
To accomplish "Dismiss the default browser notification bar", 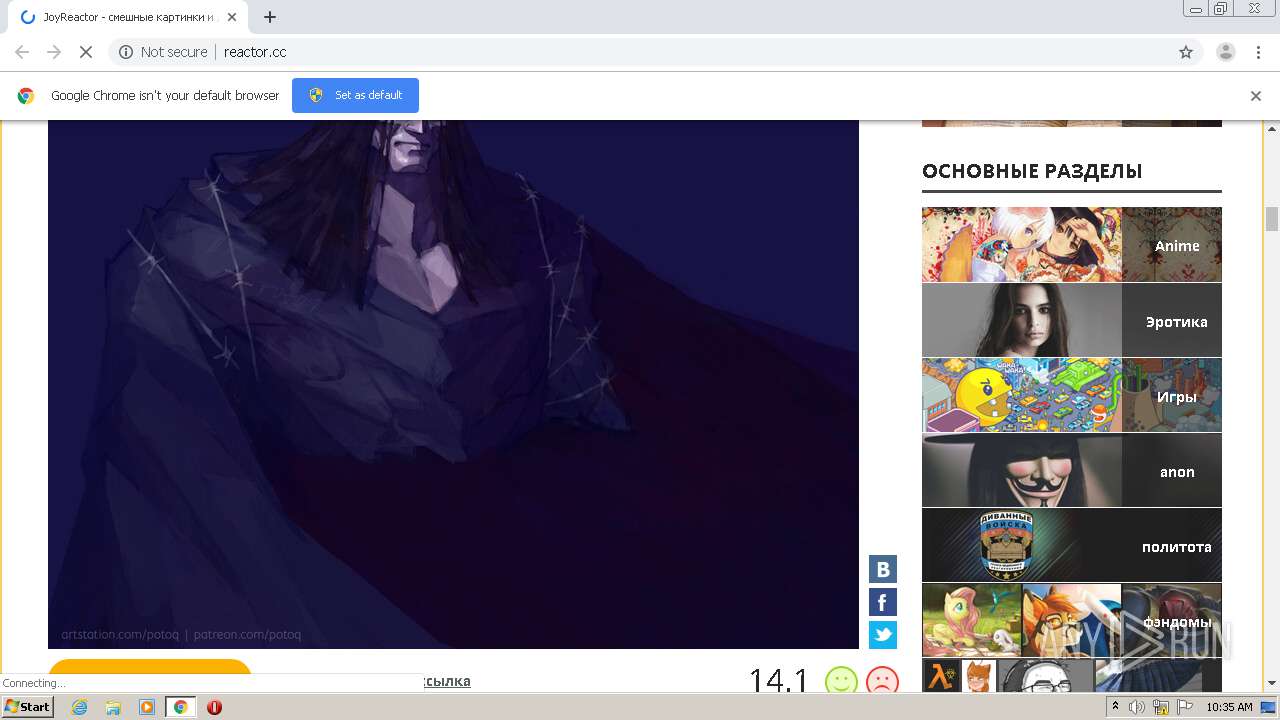I will coord(1256,96).
